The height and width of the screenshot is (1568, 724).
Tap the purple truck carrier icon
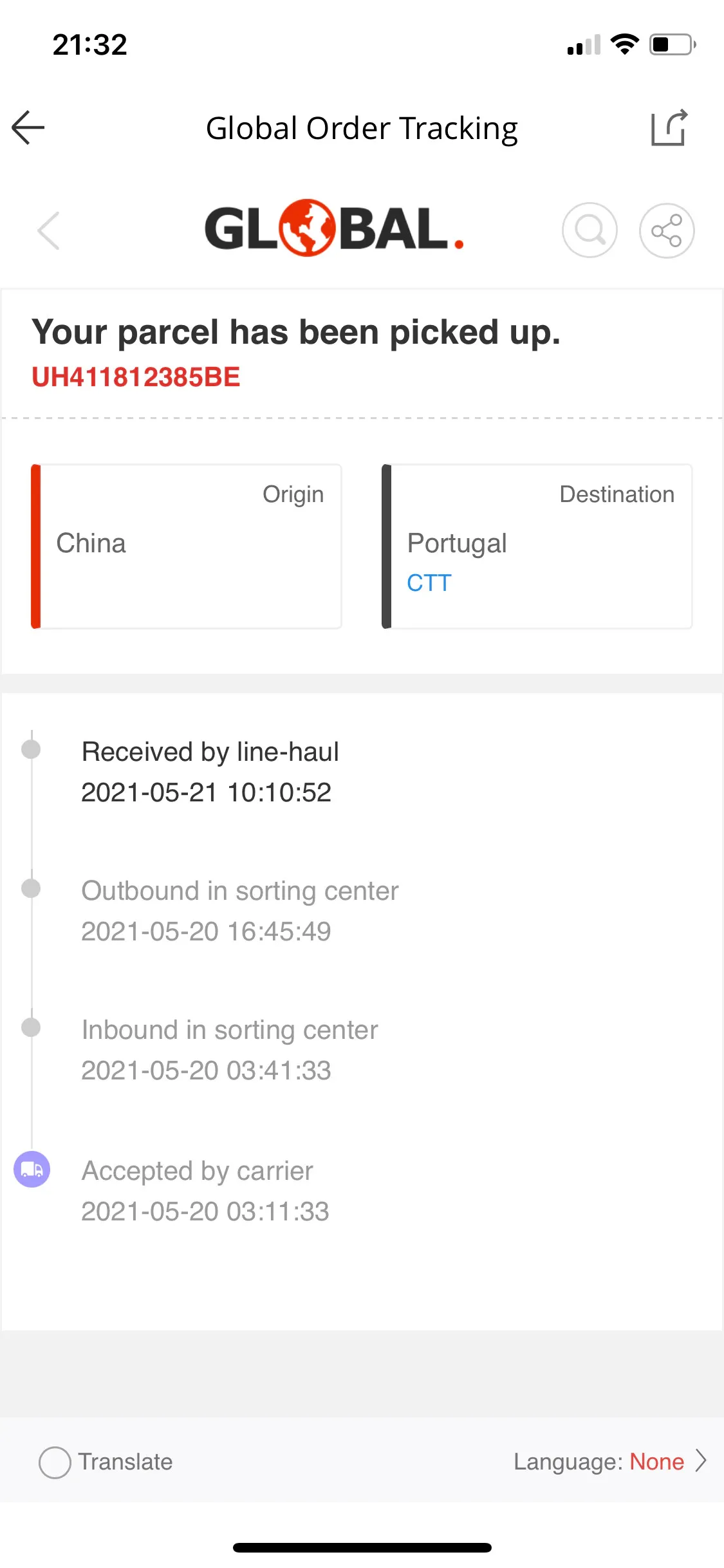click(x=32, y=1169)
